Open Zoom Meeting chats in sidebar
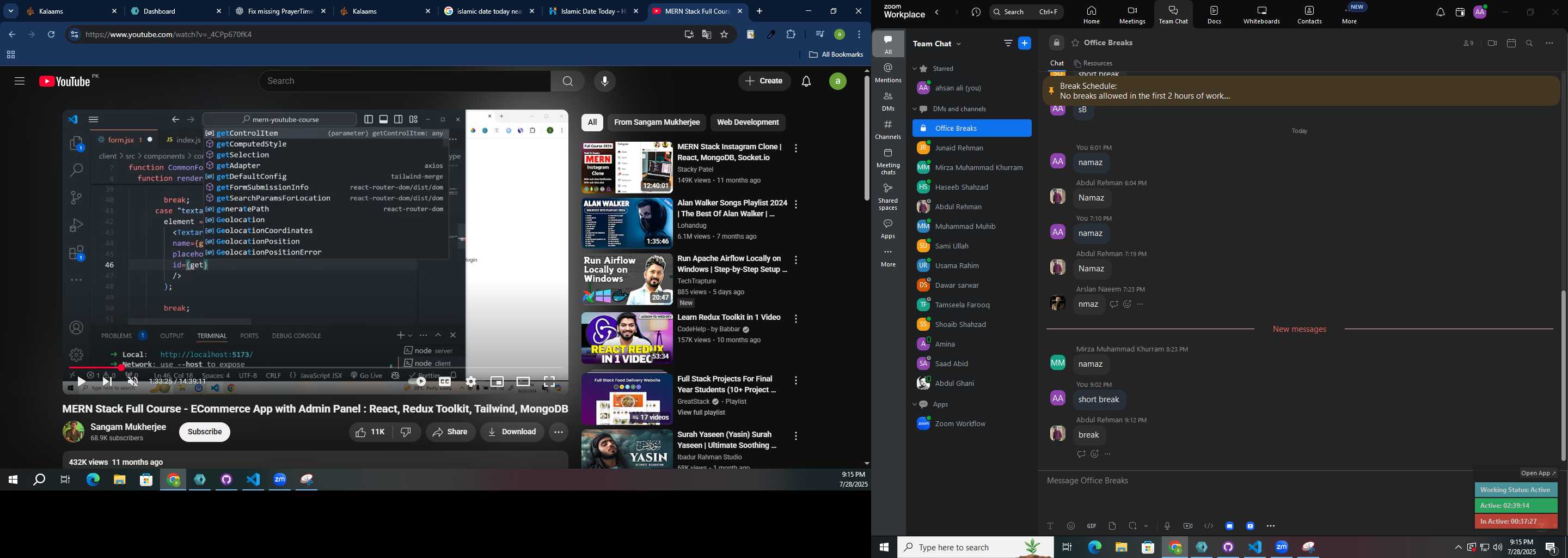This screenshot has height=558, width=1568. tap(888, 161)
